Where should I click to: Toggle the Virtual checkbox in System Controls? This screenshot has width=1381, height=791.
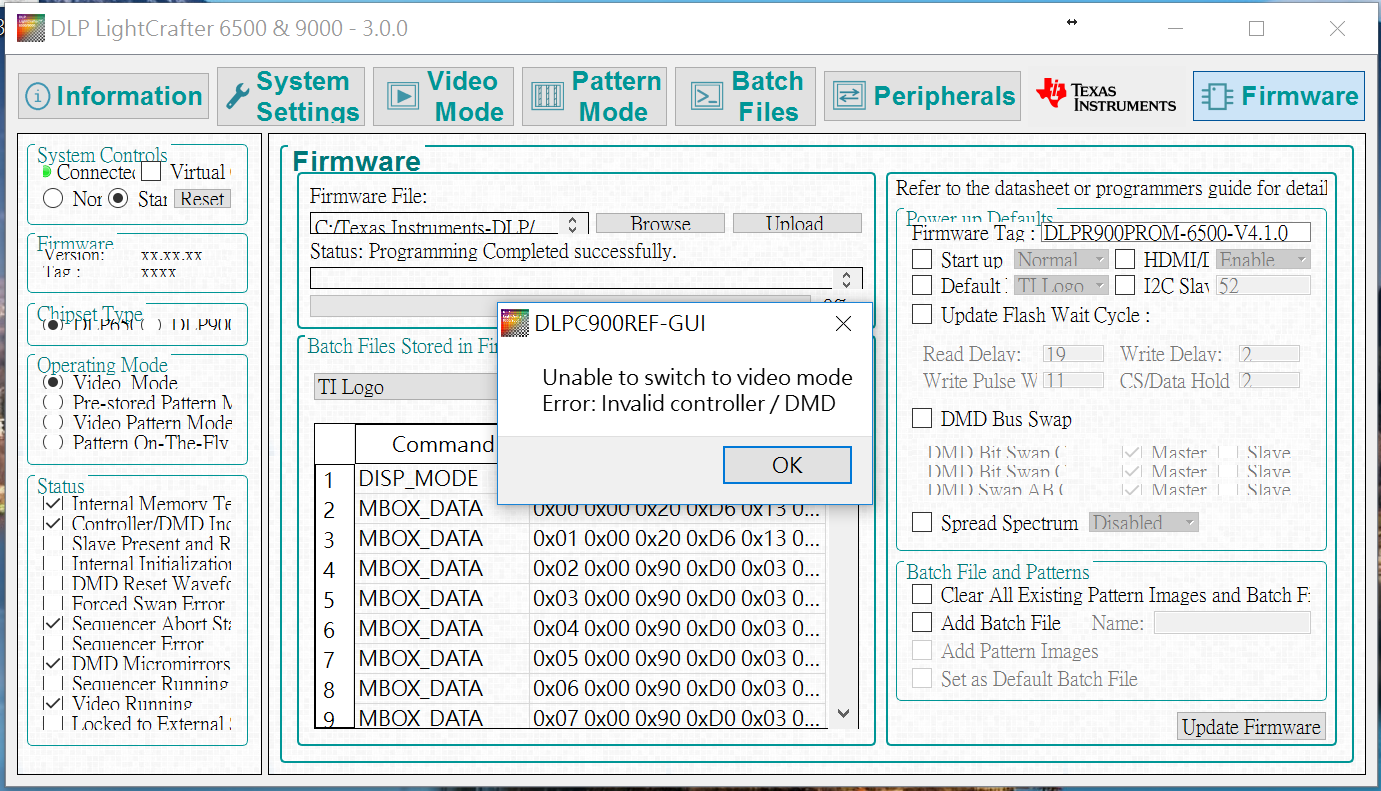click(151, 172)
